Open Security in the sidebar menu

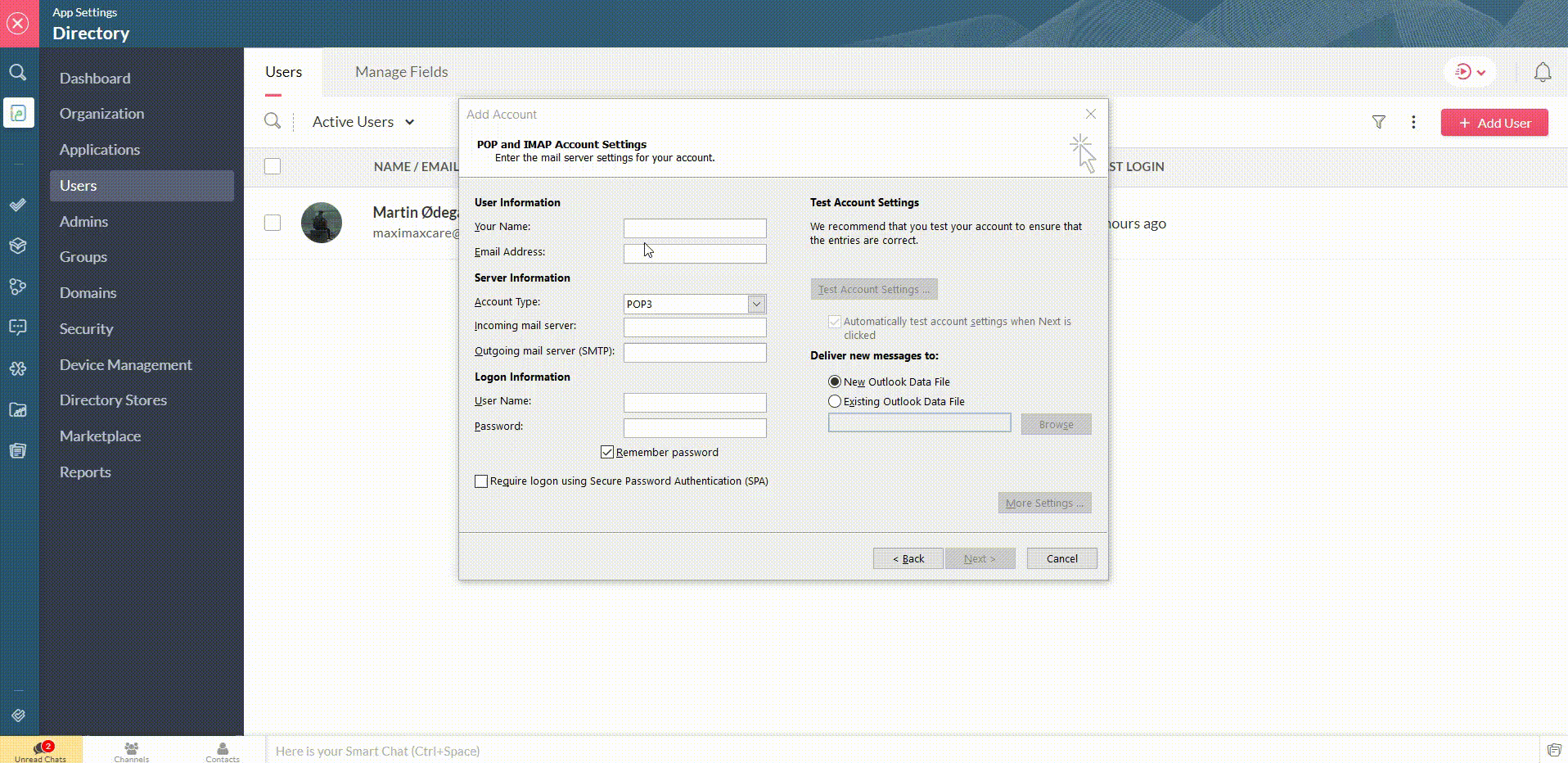86,328
